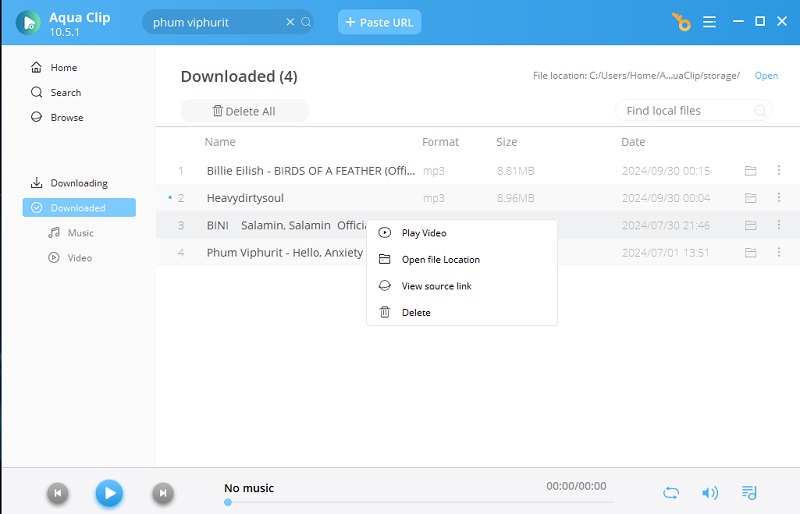
Task: Open the Downloading list
Action: (69, 183)
